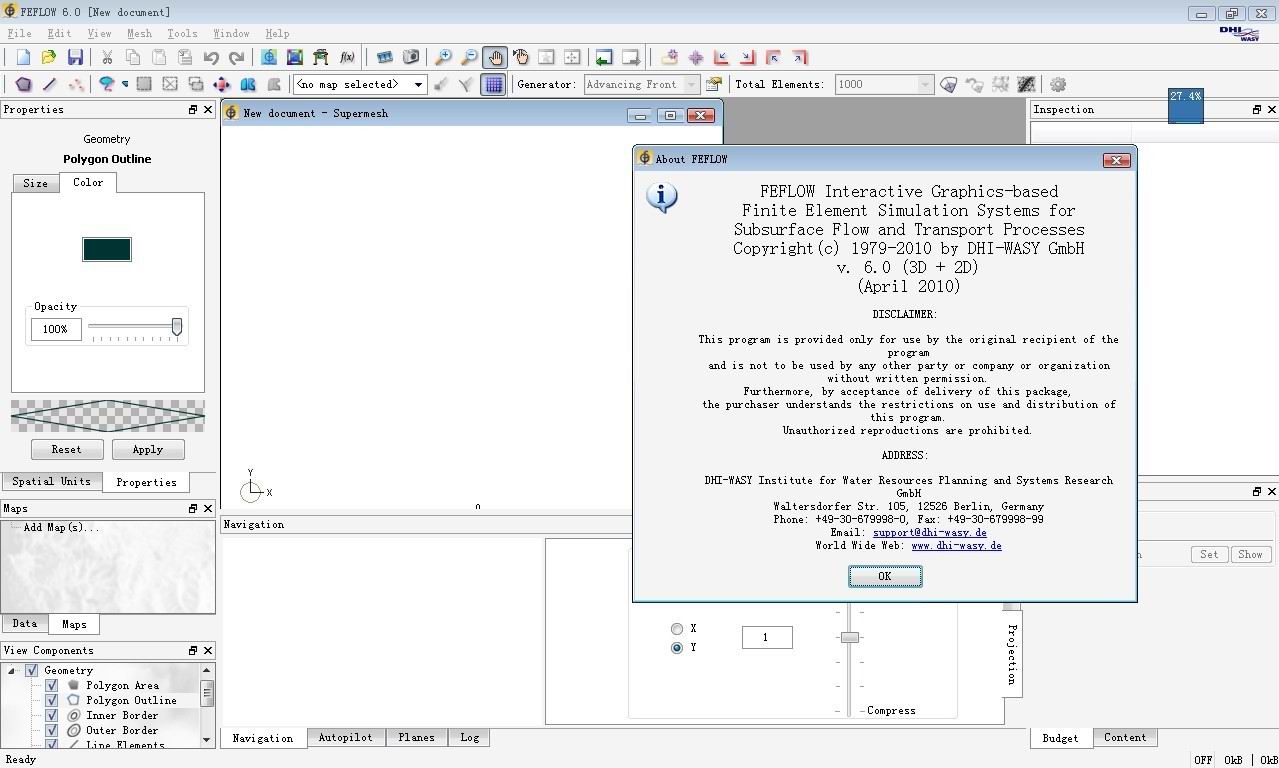
Task: Uncheck the Inner Border checkbox
Action: click(51, 715)
